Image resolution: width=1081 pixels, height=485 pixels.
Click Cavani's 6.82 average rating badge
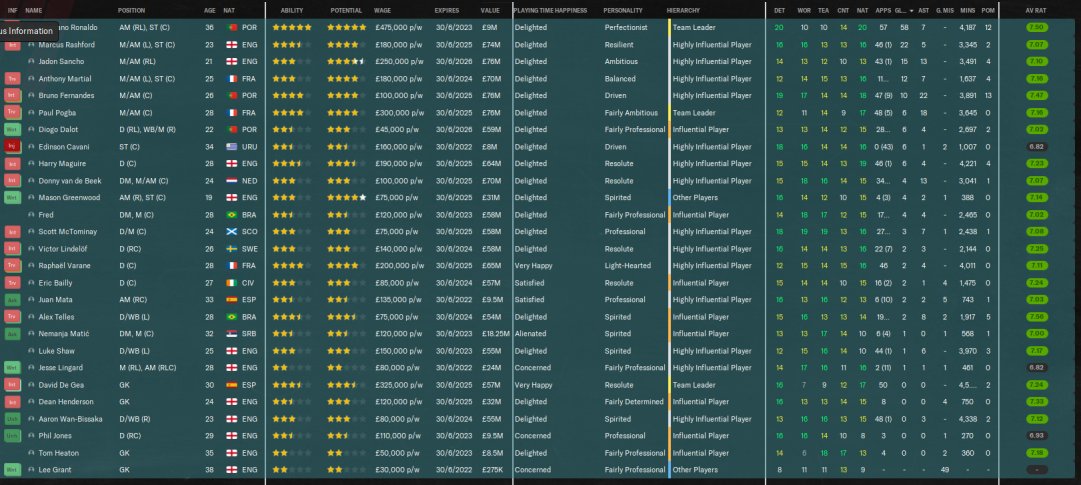click(x=1037, y=147)
